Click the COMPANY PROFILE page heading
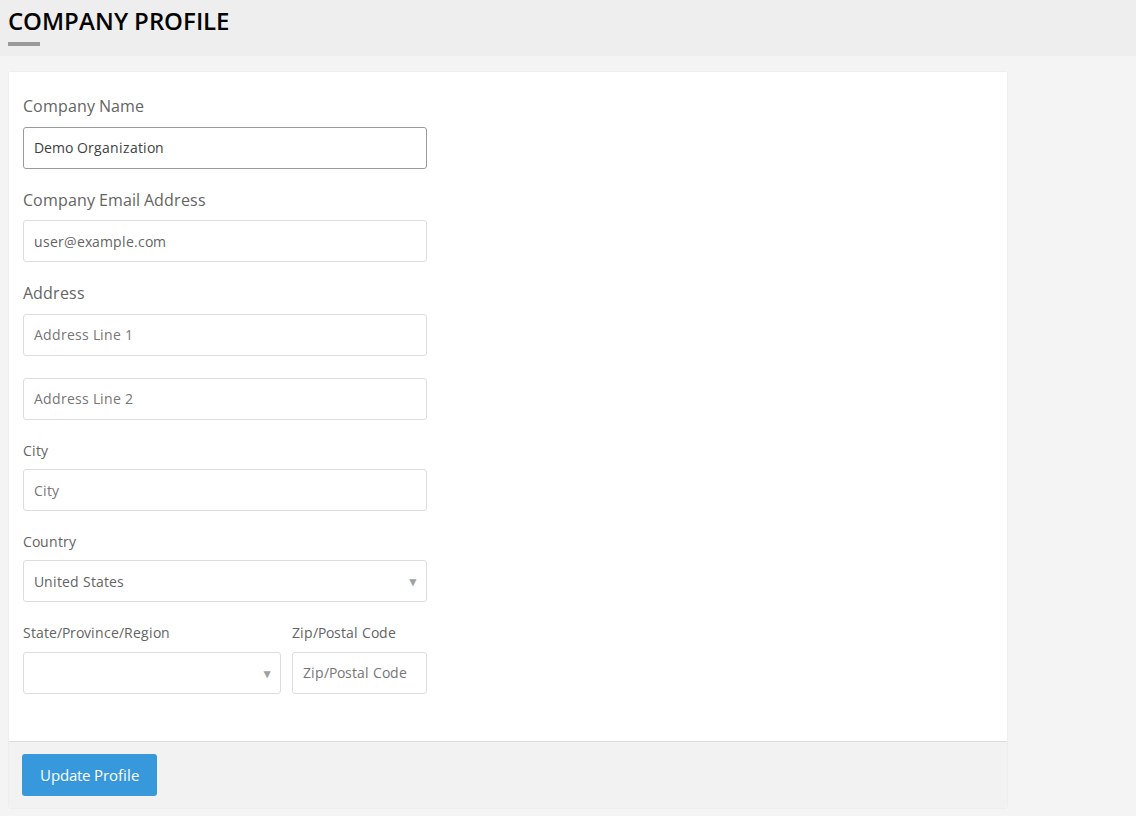1136x816 pixels. click(x=118, y=22)
